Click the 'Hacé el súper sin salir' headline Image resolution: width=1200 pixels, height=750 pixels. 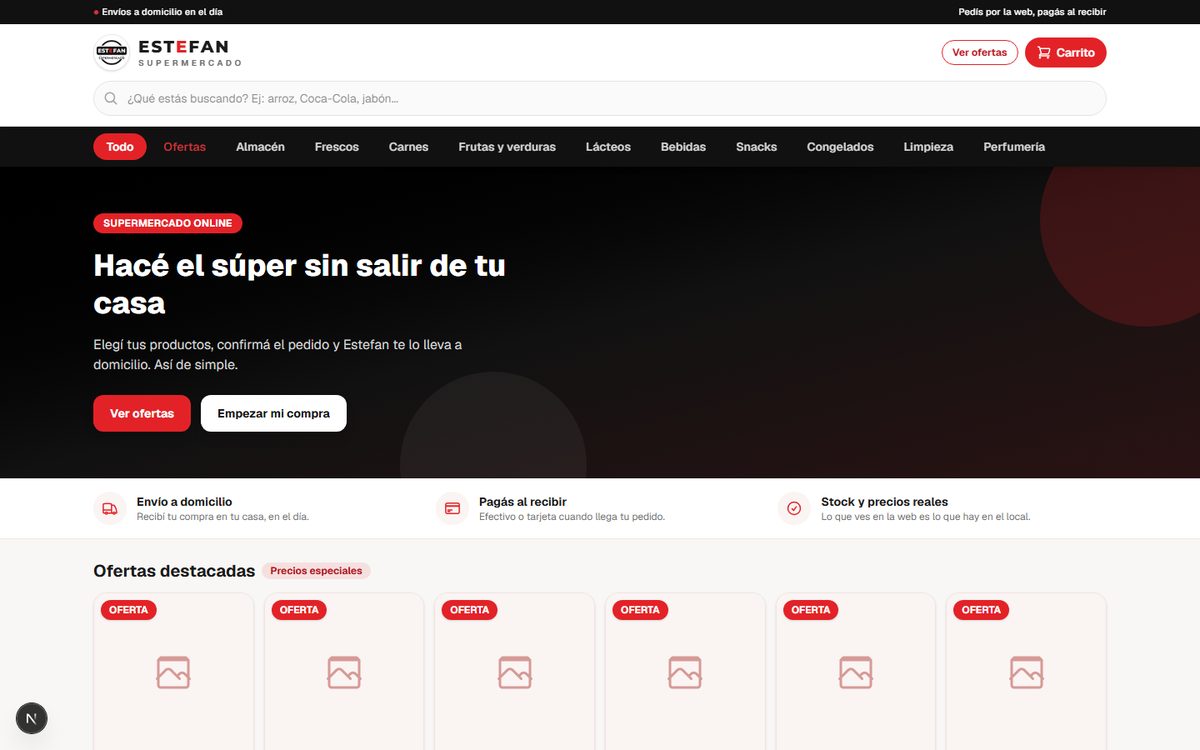click(x=299, y=284)
